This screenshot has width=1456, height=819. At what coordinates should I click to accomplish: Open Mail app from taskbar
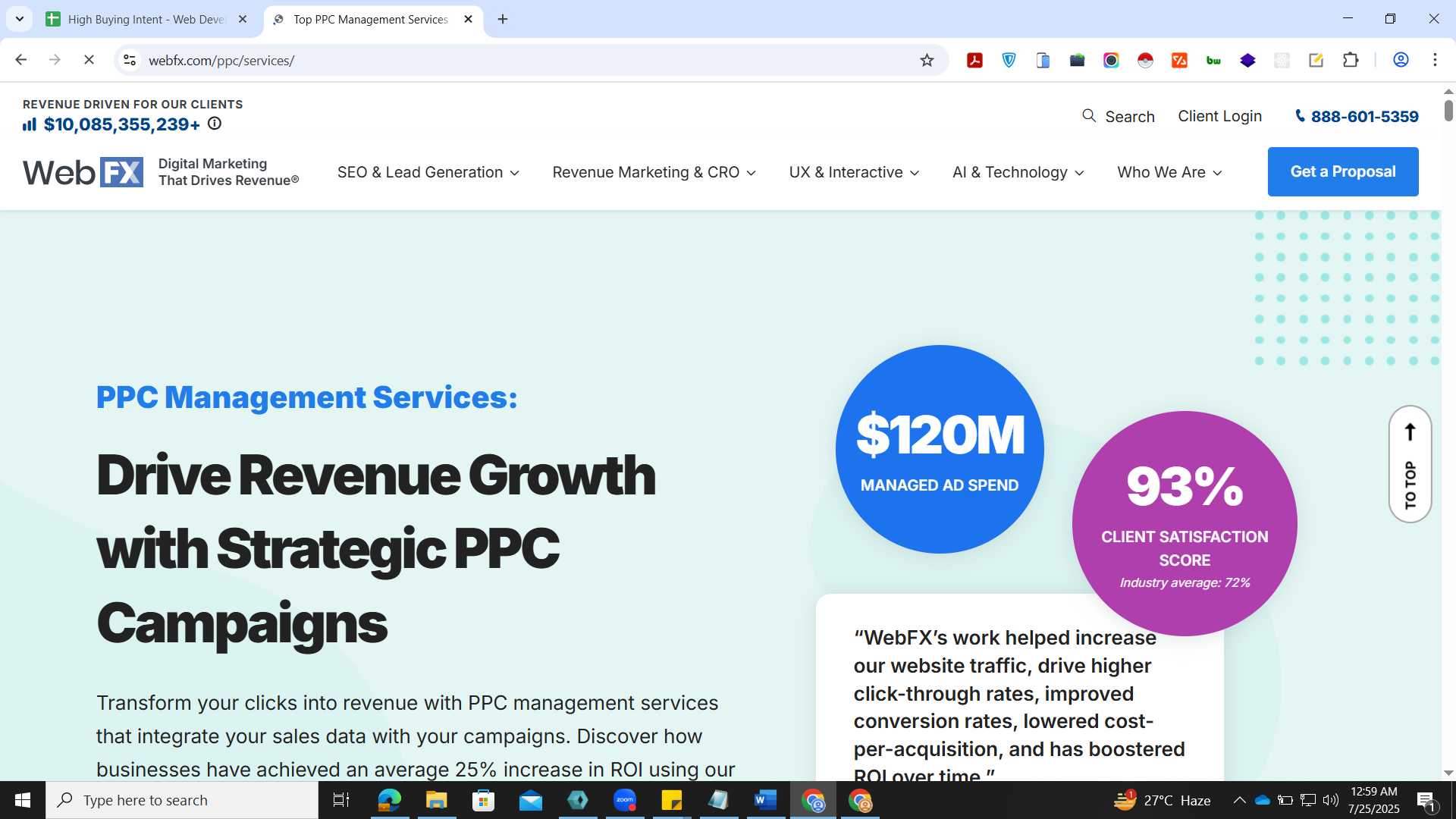coord(531,800)
